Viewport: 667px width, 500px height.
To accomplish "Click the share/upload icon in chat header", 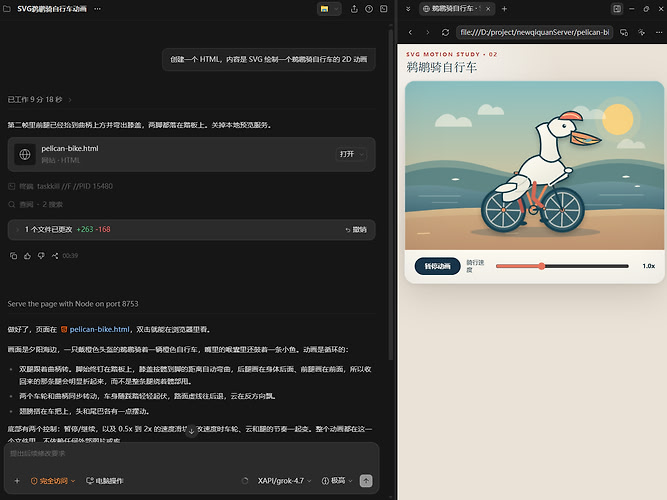I will pos(354,9).
